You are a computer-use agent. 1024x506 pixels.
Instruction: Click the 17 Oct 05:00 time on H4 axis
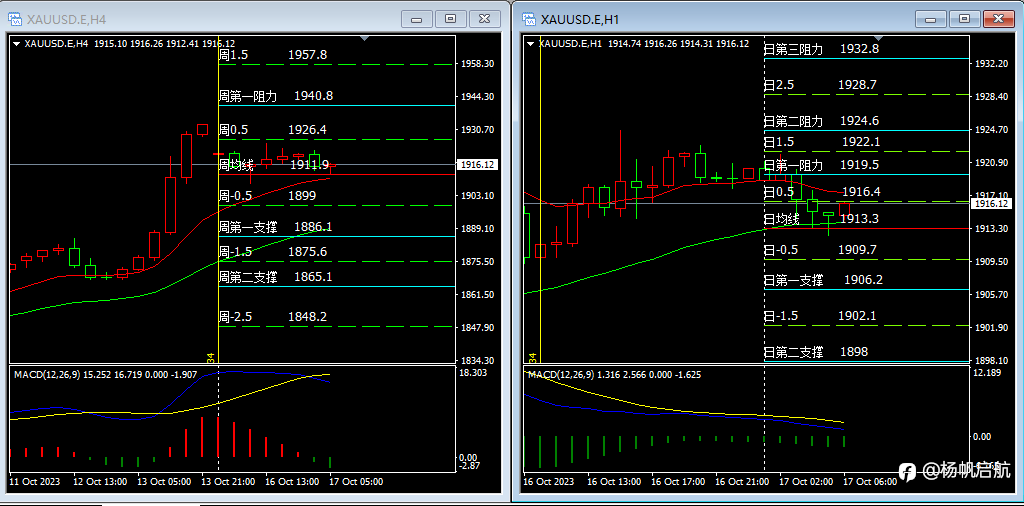357,482
